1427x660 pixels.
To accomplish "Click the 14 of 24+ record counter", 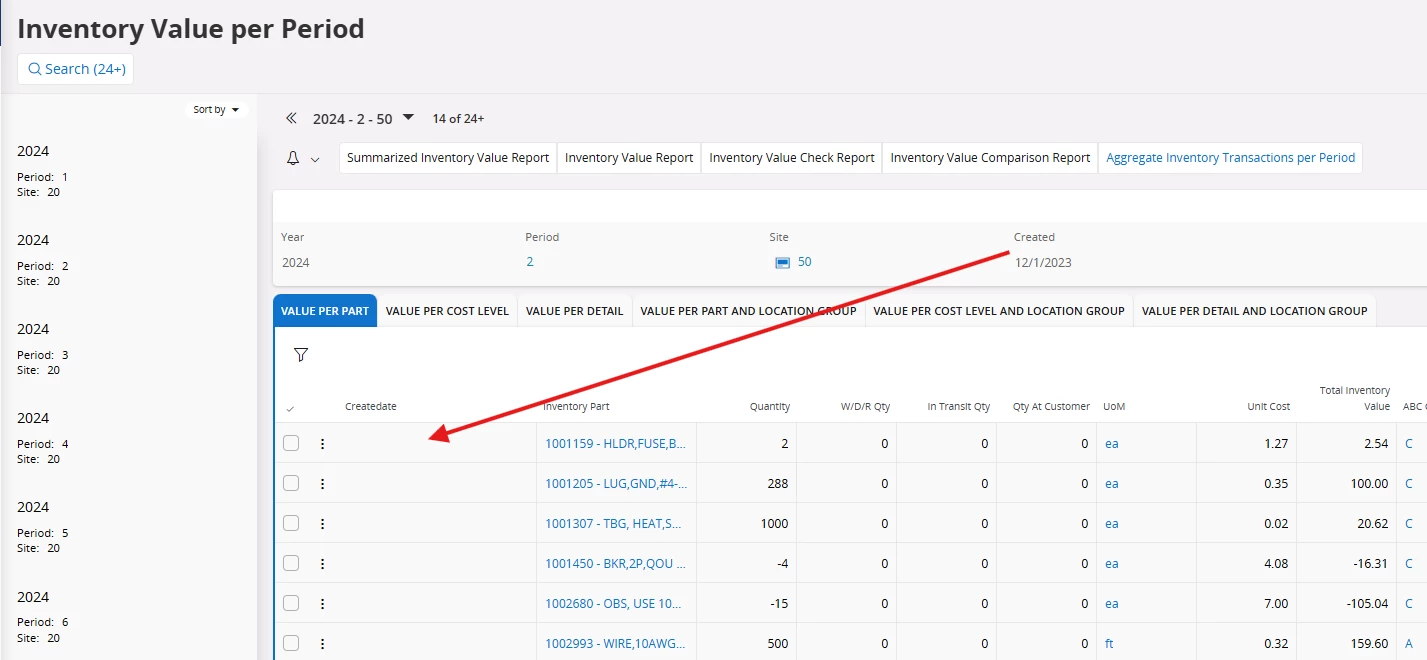I will click(458, 119).
